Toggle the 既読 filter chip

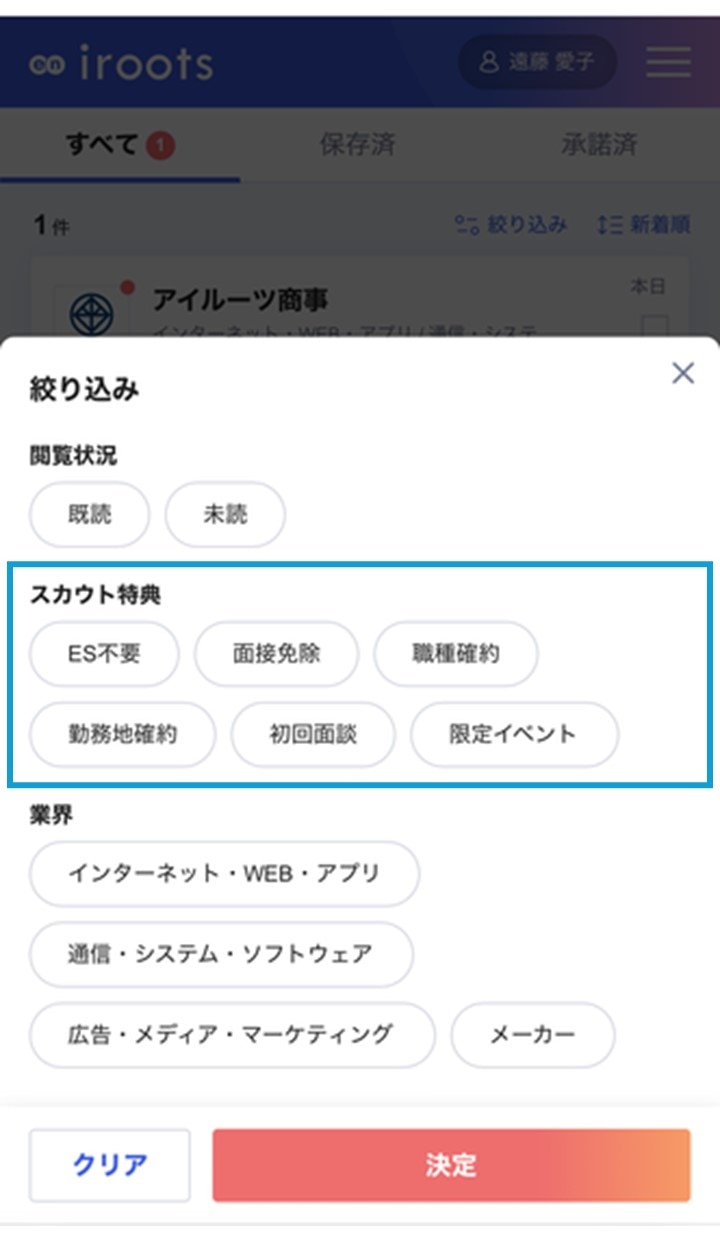[90, 515]
